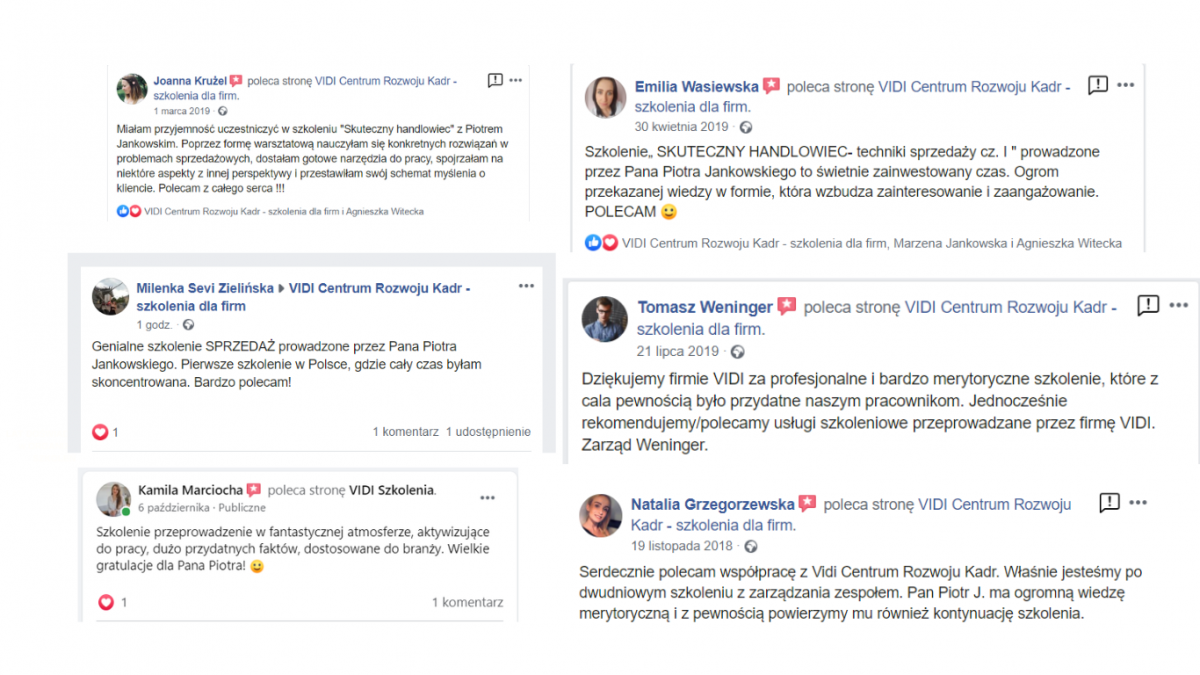Viewport: 1200px width, 675px height.
Task: Click heart reaction on Milenka's post
Action: click(x=100, y=432)
